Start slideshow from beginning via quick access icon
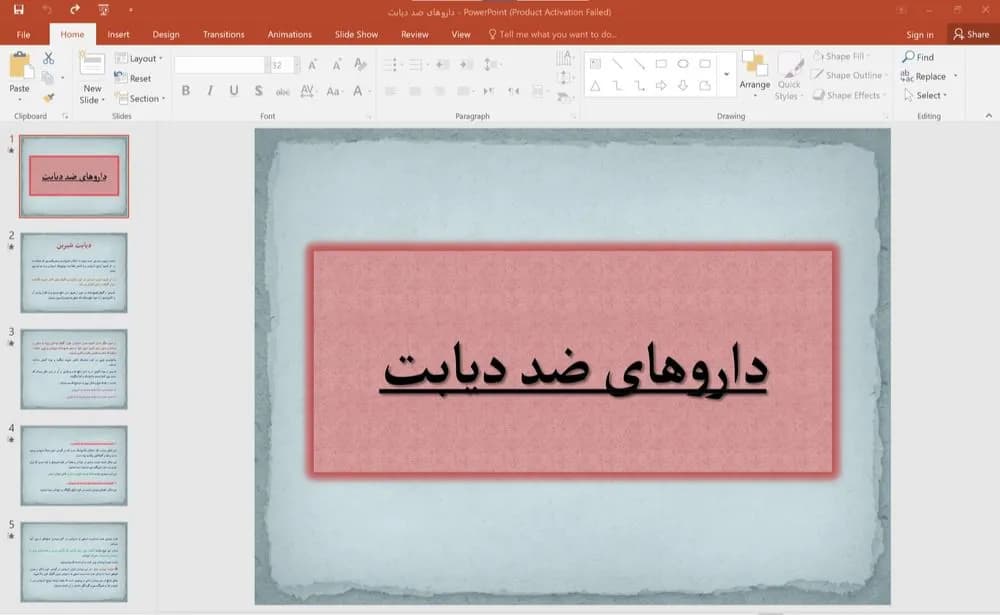This screenshot has height=615, width=1000. point(103,10)
